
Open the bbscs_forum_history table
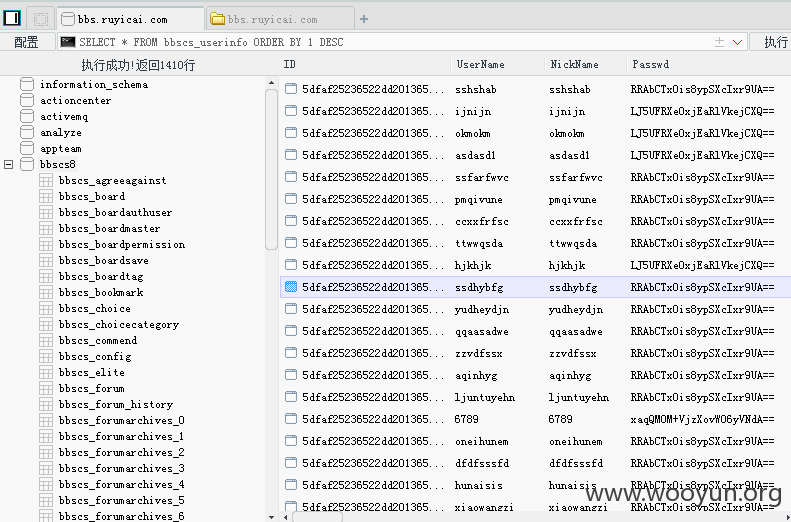click(x=116, y=404)
